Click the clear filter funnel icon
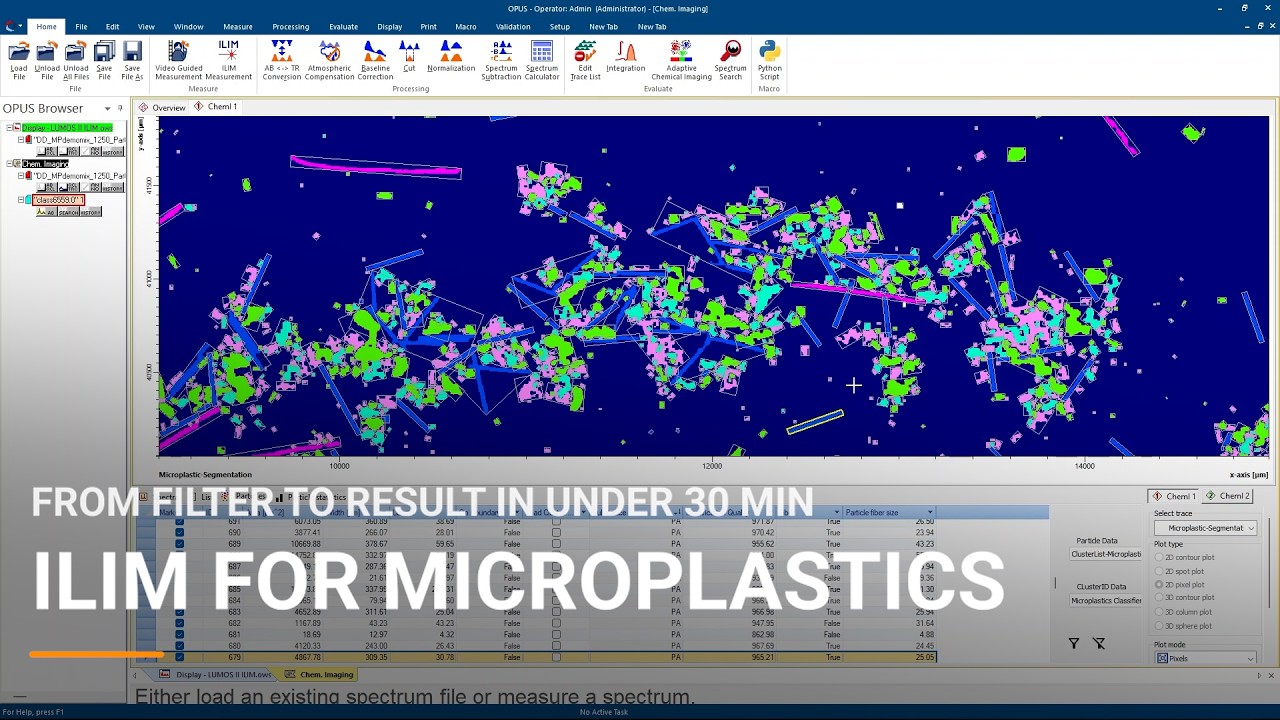 (x=1099, y=643)
